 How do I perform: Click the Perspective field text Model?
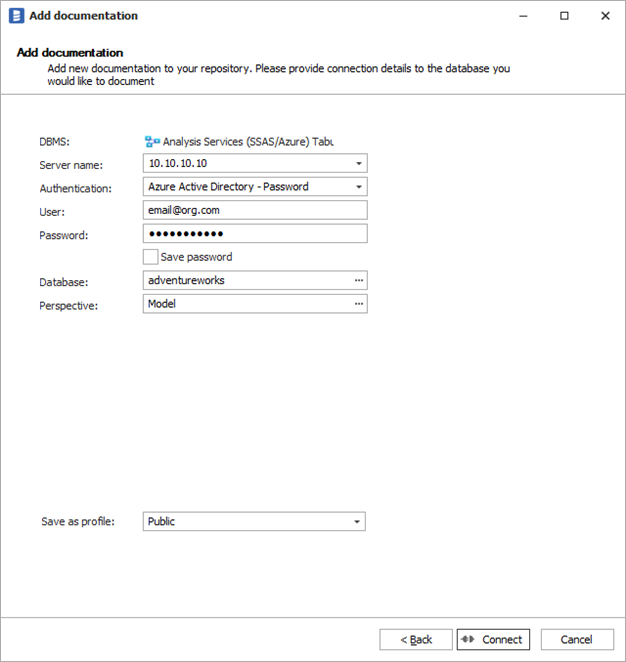[162, 303]
